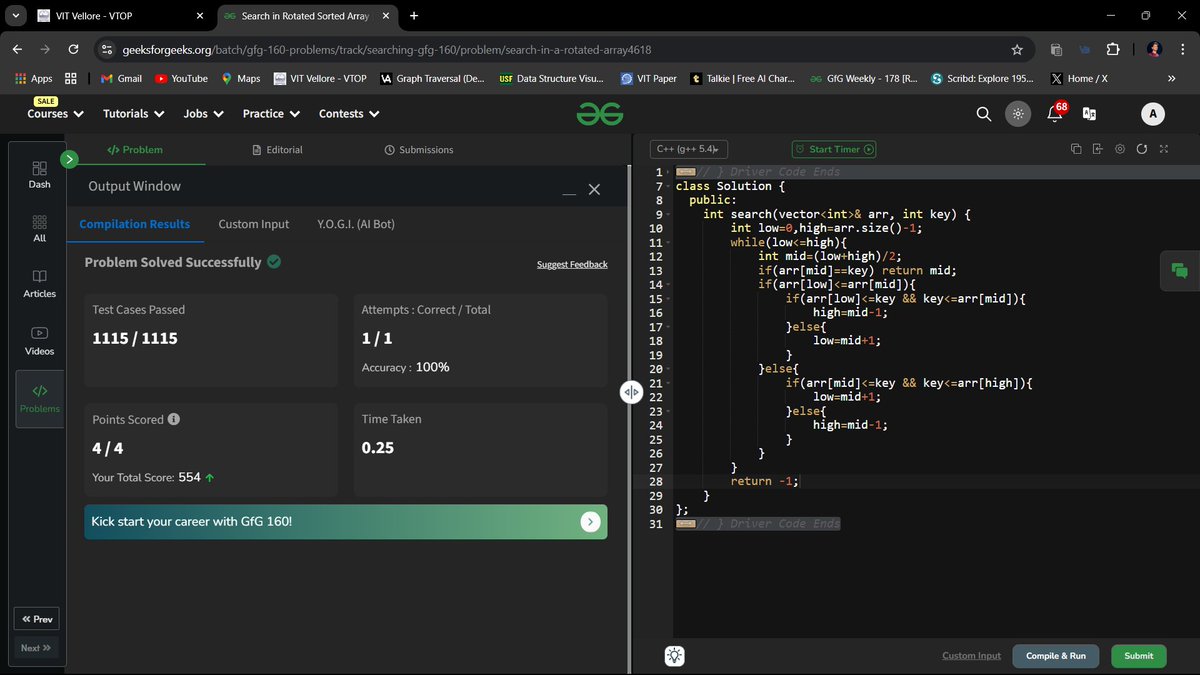This screenshot has width=1200, height=675.
Task: Click the Compile & Run button
Action: click(1056, 656)
